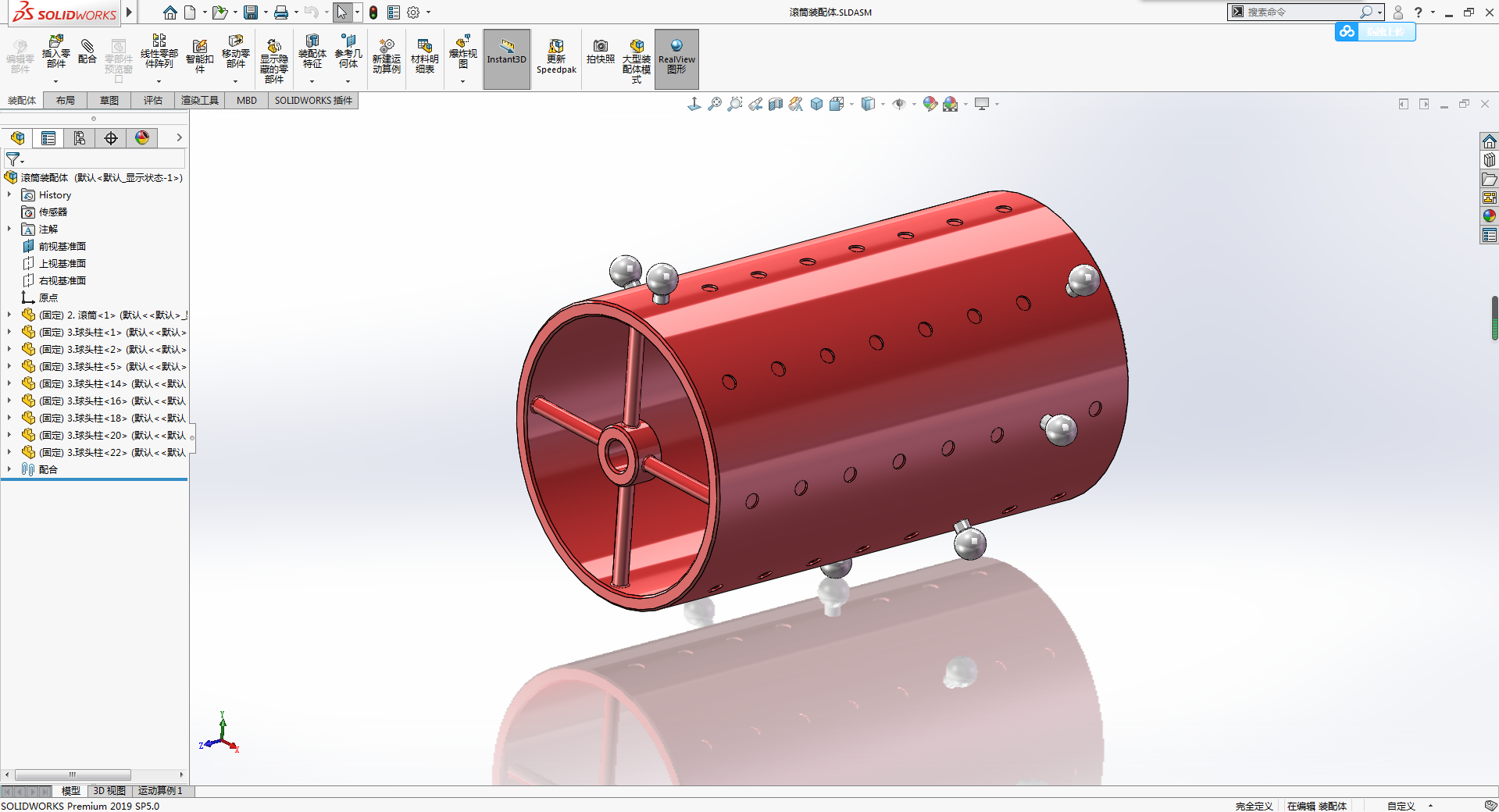
Task: Select the 配合 mate tool
Action: pyautogui.click(x=87, y=52)
